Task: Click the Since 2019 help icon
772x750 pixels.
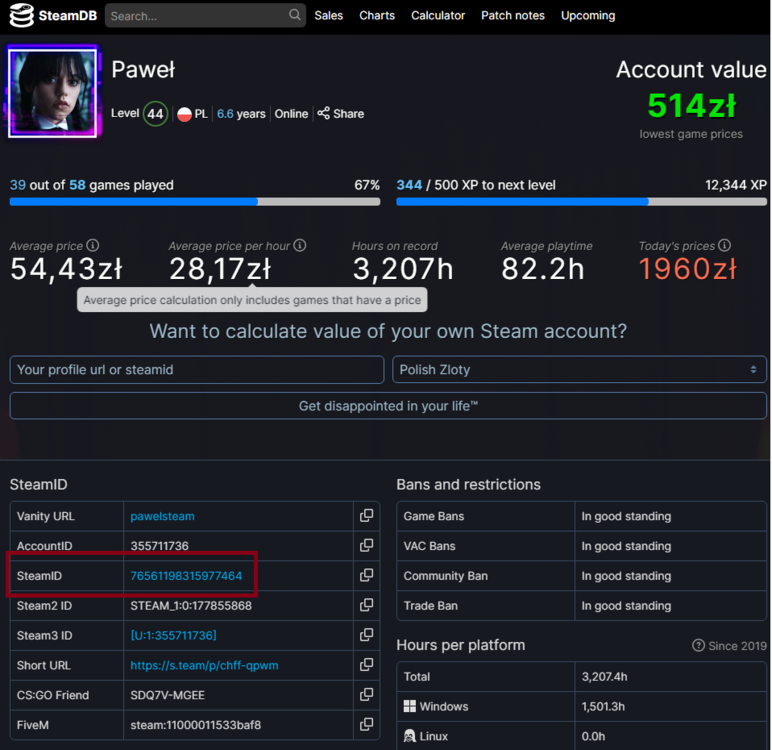Action: 698,645
